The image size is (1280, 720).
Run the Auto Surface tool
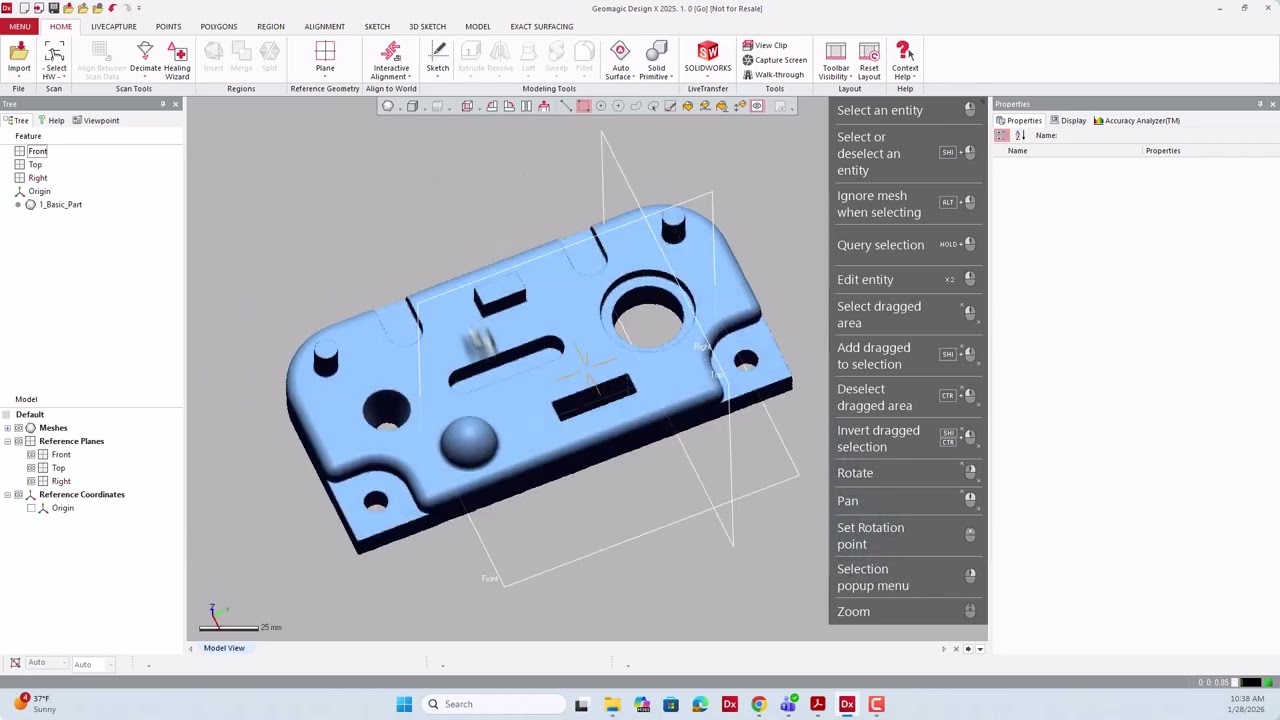pyautogui.click(x=620, y=60)
